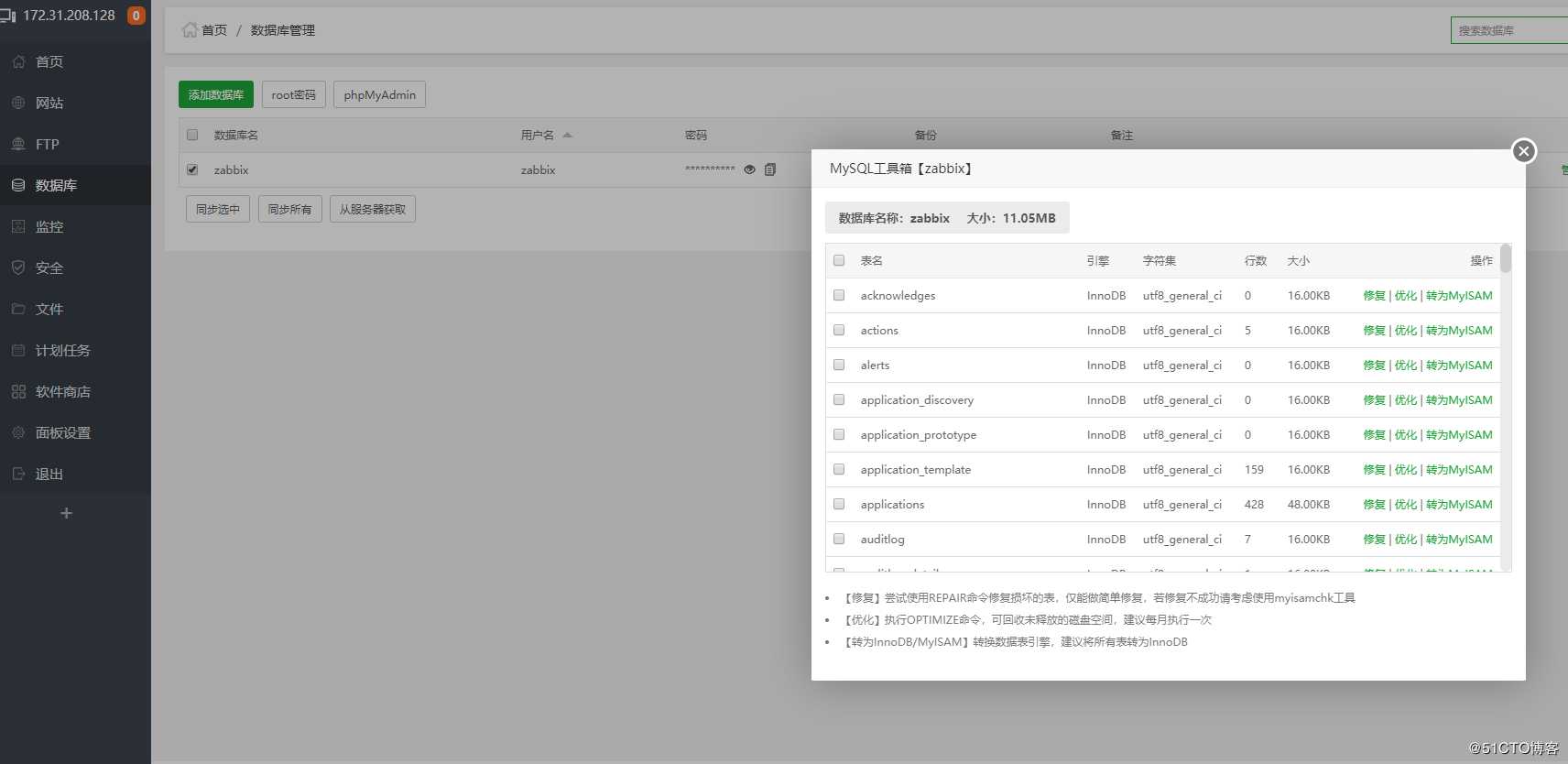1568x764 pixels.
Task: Open the 首页 sidebar home icon
Action: point(18,61)
